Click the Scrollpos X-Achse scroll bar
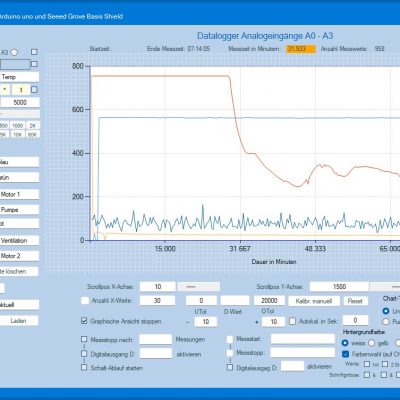The height and width of the screenshot is (400, 400). point(198,286)
